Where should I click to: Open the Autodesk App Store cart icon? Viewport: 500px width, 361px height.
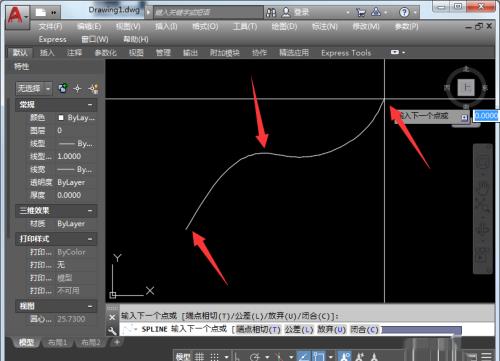pyautogui.click(x=361, y=13)
